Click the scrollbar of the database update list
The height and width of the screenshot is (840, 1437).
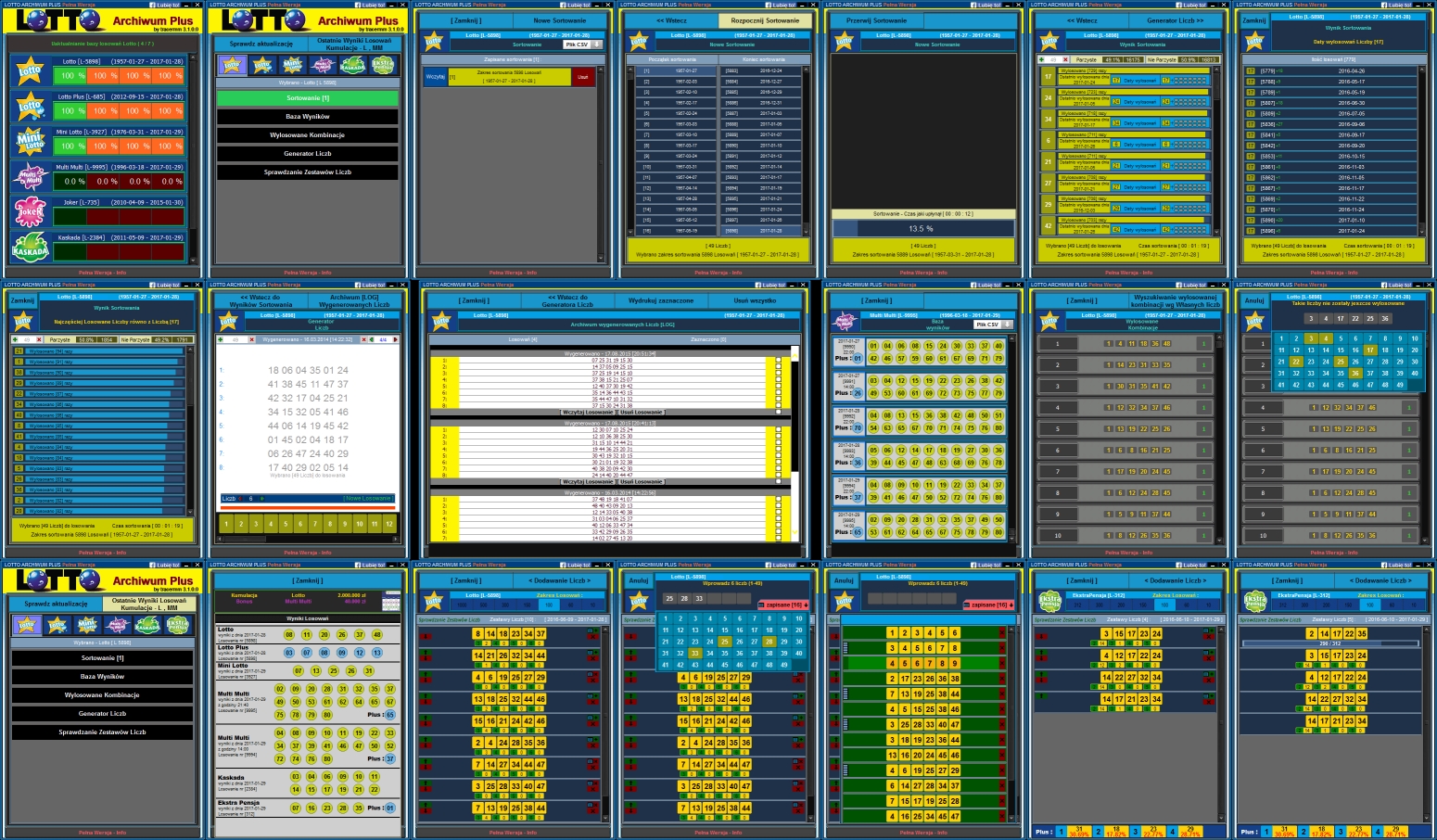(x=194, y=158)
